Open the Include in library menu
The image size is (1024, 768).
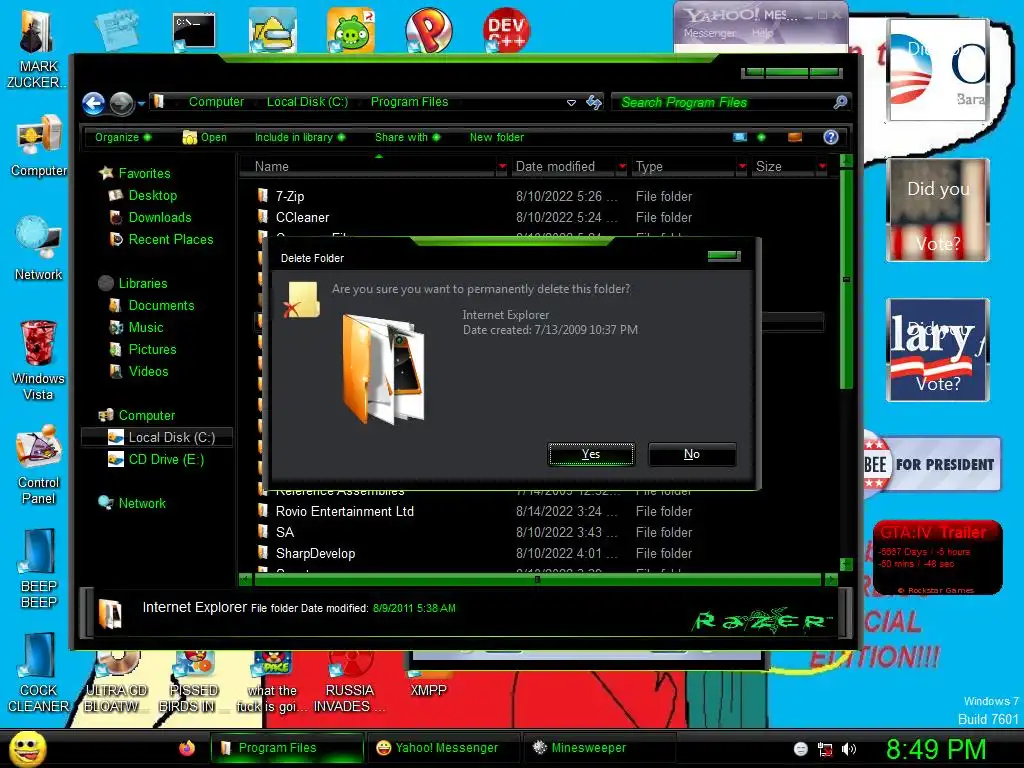[300, 137]
